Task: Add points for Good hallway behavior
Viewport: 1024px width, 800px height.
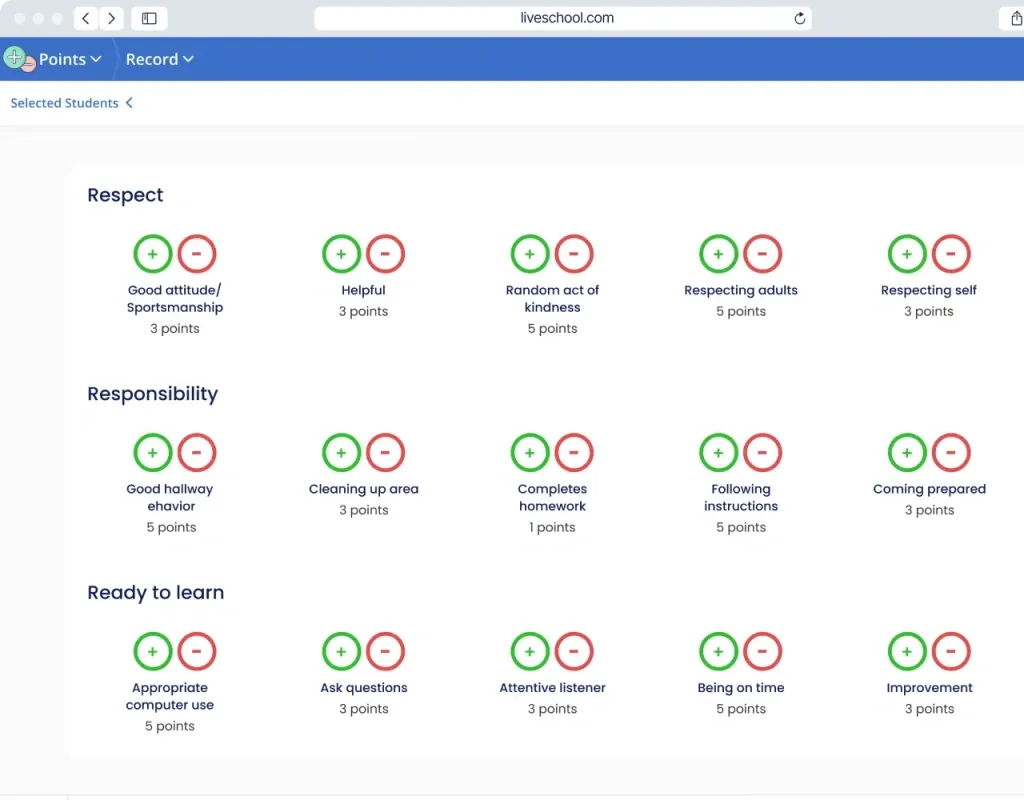Action: coord(153,453)
